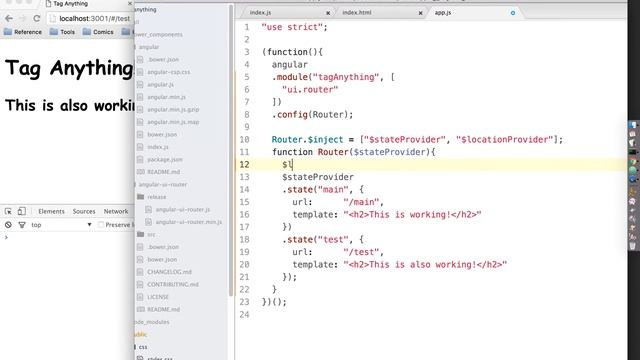Viewport: 640px width, 360px height.
Task: Collapse the angular folder in the tree
Action: coord(149,47)
